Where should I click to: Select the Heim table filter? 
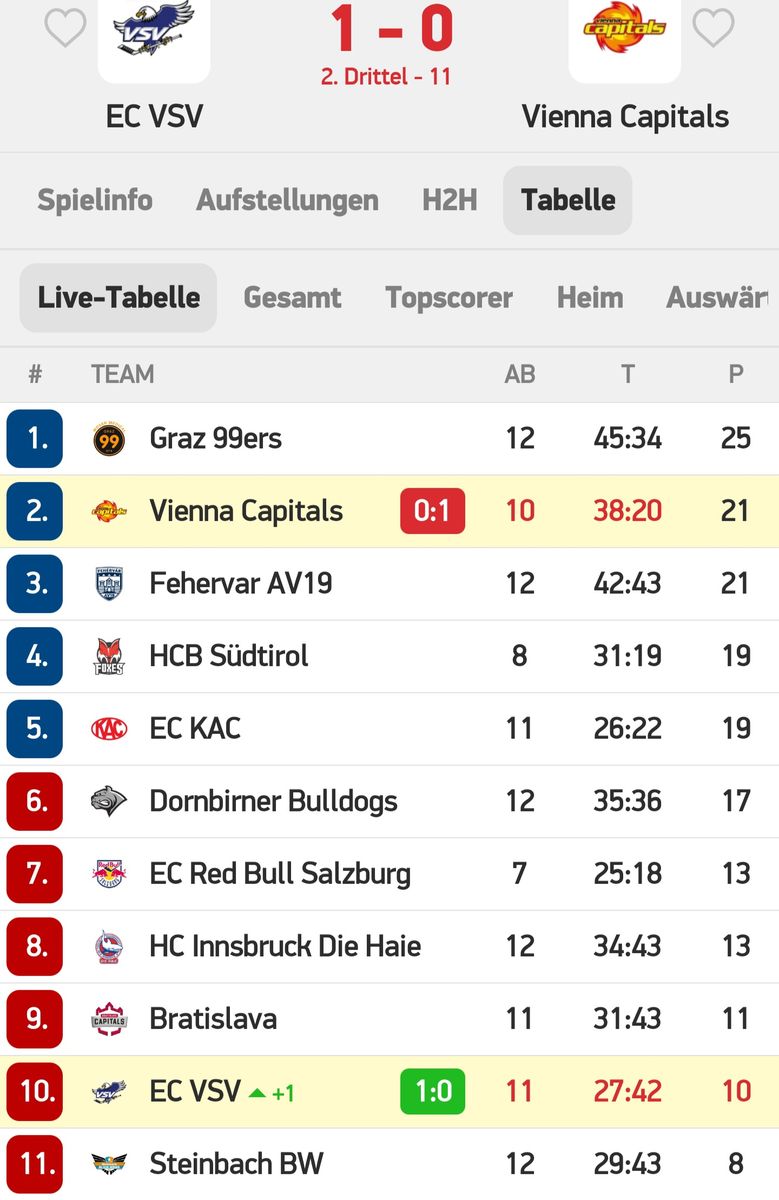coord(590,298)
